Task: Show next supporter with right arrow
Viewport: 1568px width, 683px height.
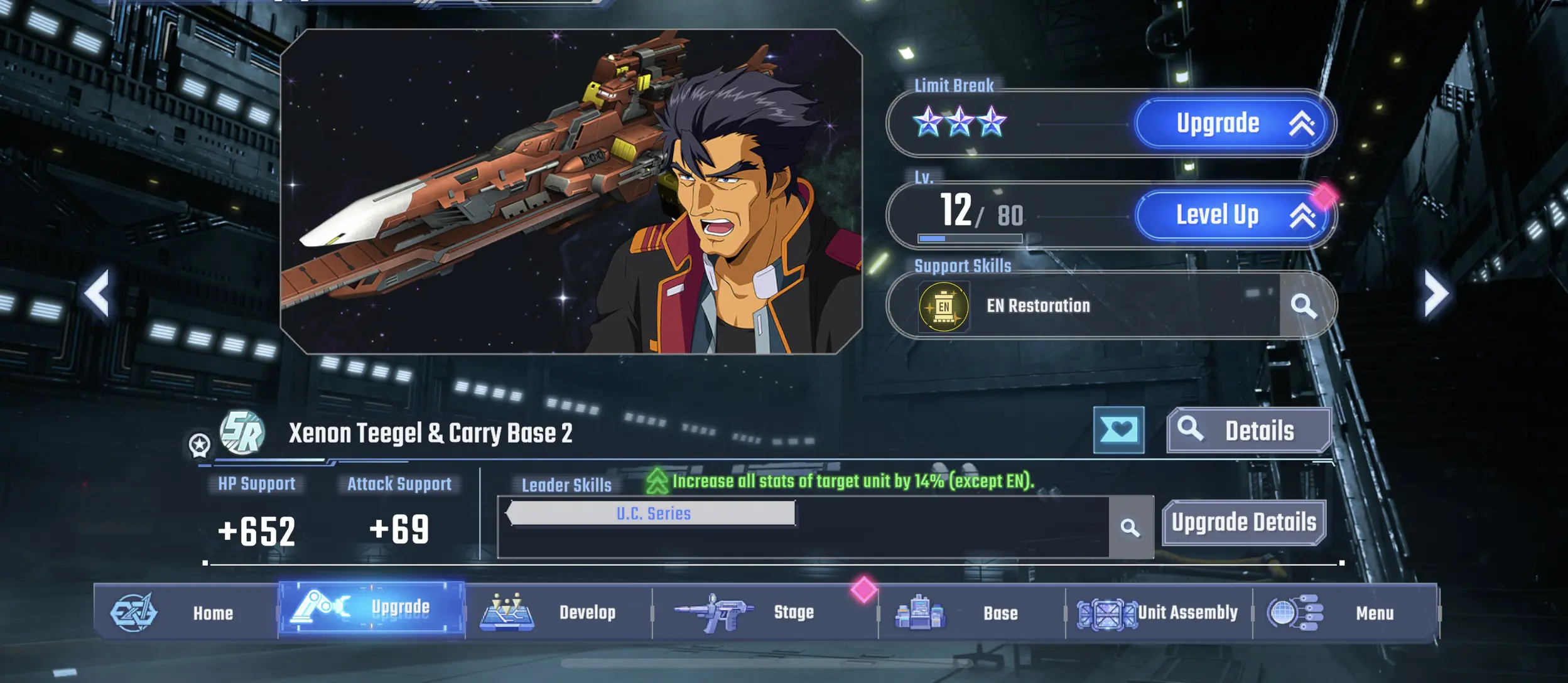Action: [1436, 293]
